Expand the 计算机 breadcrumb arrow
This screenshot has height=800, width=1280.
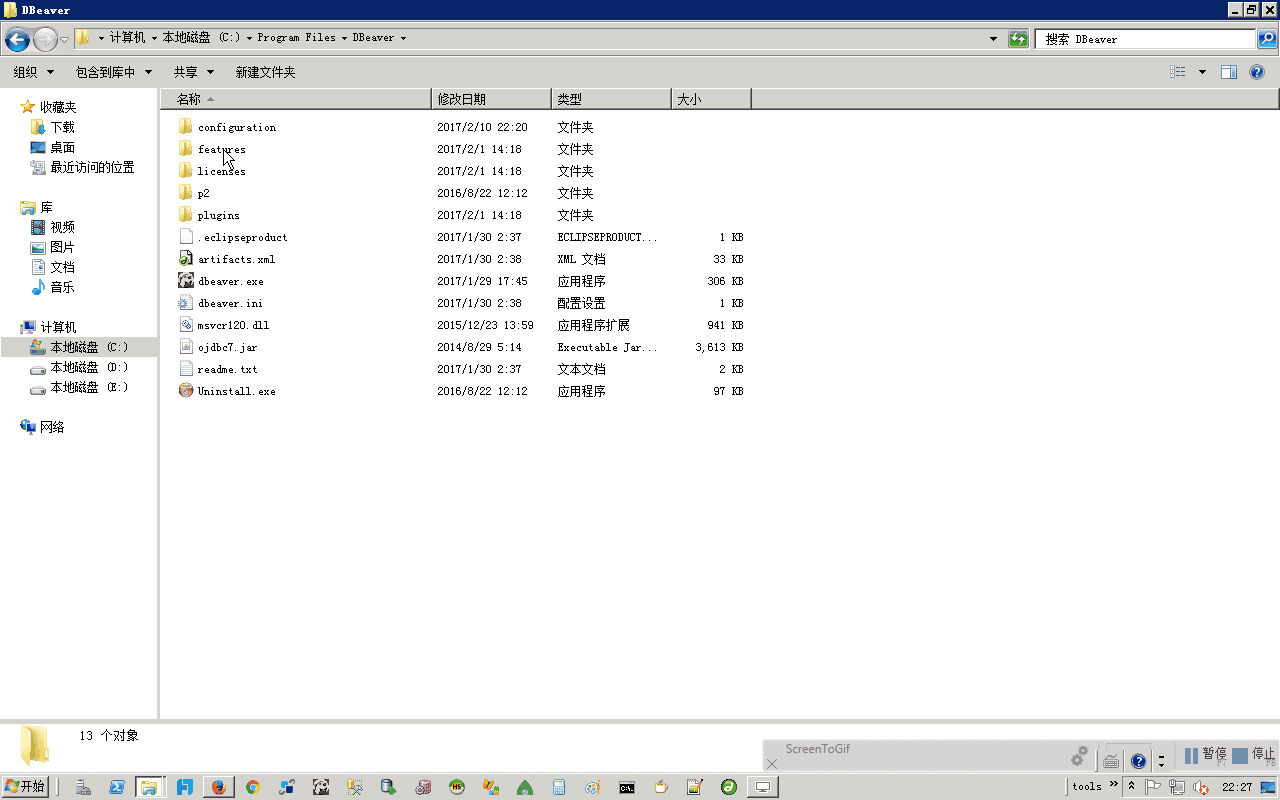[154, 38]
